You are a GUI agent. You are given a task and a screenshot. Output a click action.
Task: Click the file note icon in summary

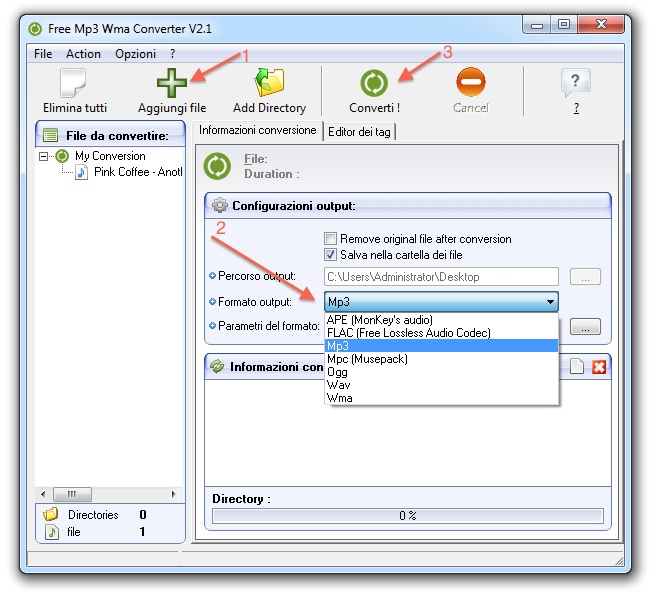(52, 532)
